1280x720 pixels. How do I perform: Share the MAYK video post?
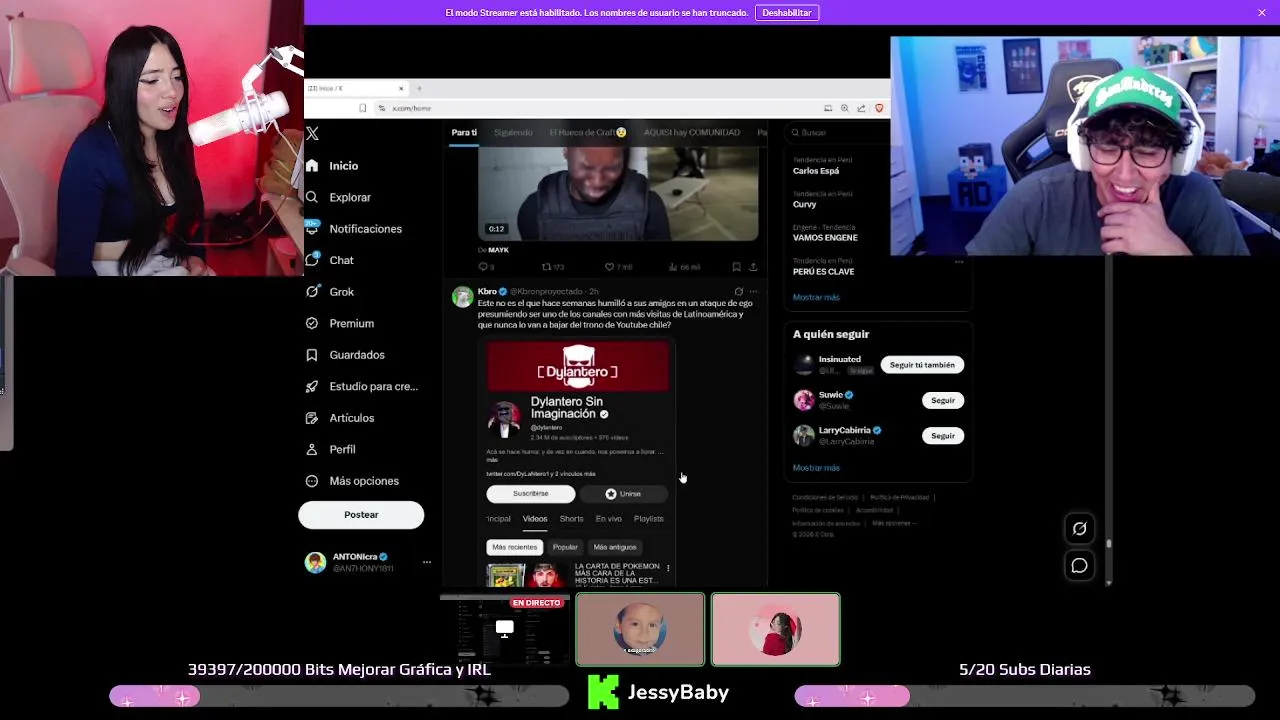click(x=753, y=267)
